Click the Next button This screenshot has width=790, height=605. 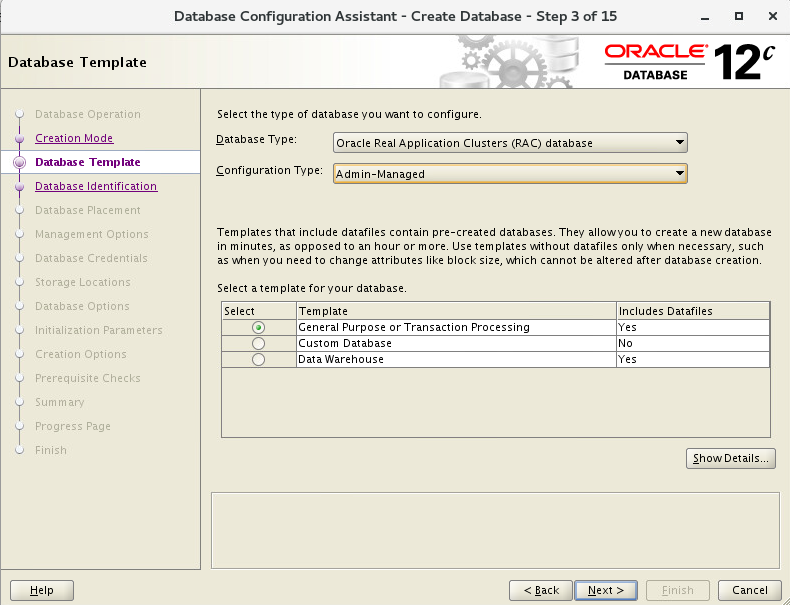pyautogui.click(x=606, y=590)
